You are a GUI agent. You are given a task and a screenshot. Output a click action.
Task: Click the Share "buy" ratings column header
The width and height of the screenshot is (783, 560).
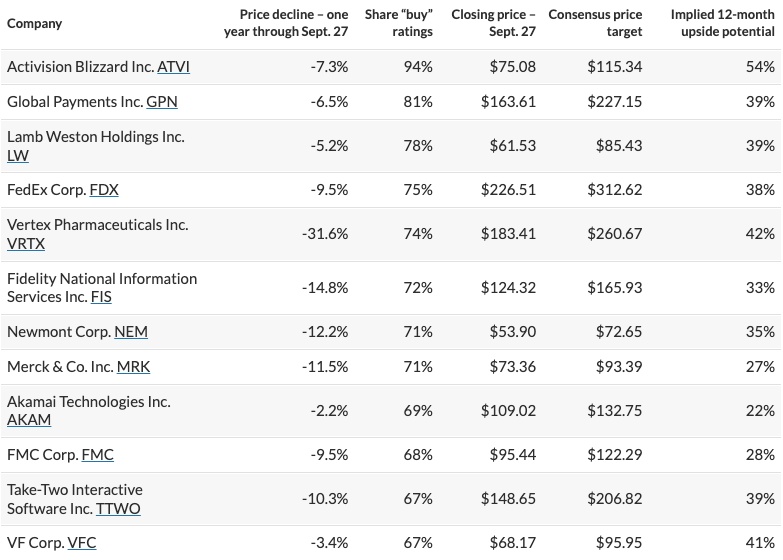pyautogui.click(x=398, y=24)
